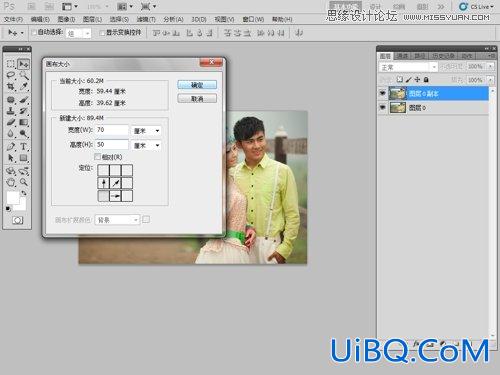Expand the layer blend mode 正常 dropdown

[408, 67]
